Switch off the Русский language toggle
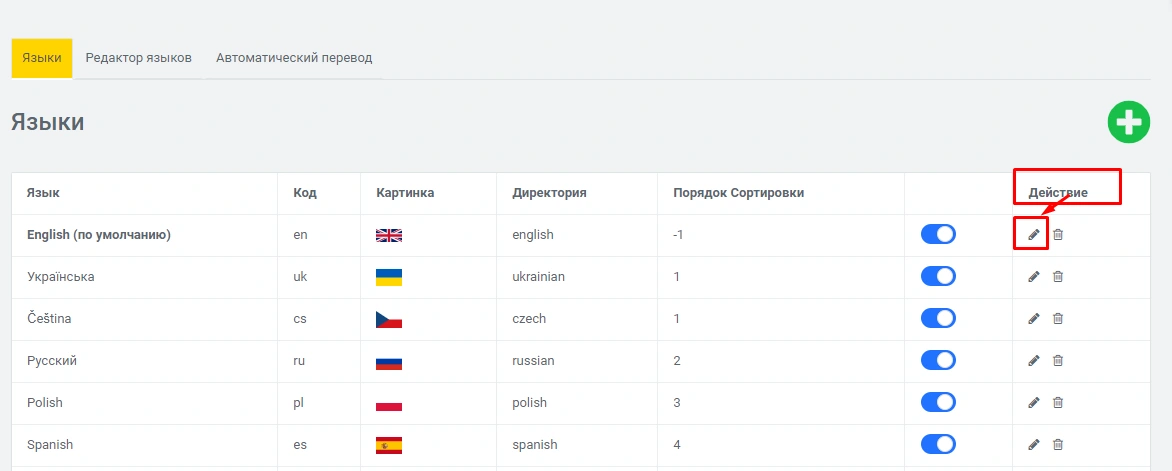Screen dimensions: 1172x471 [938, 360]
